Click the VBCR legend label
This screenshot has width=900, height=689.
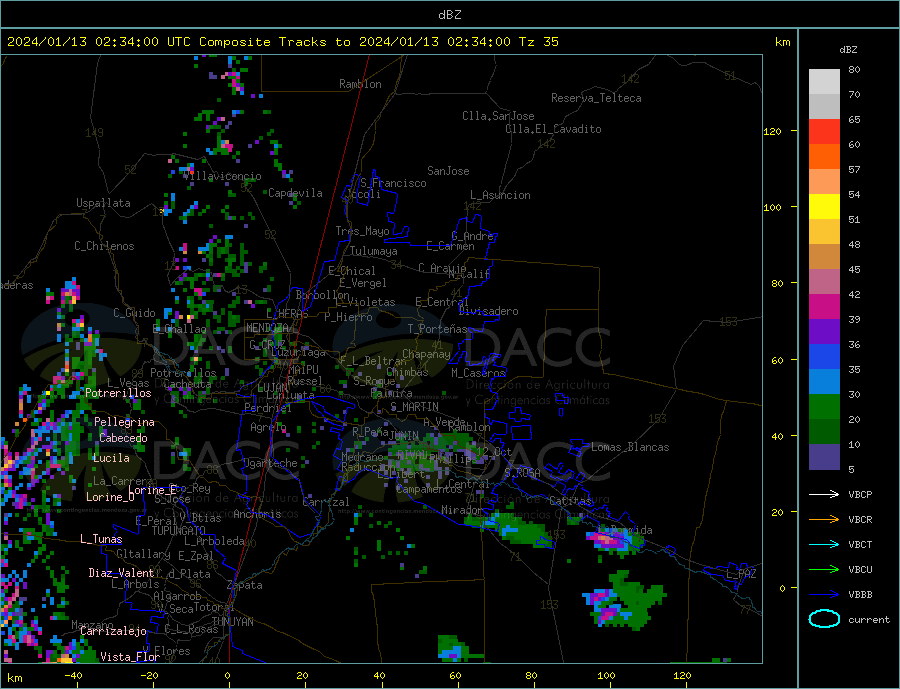[860, 520]
